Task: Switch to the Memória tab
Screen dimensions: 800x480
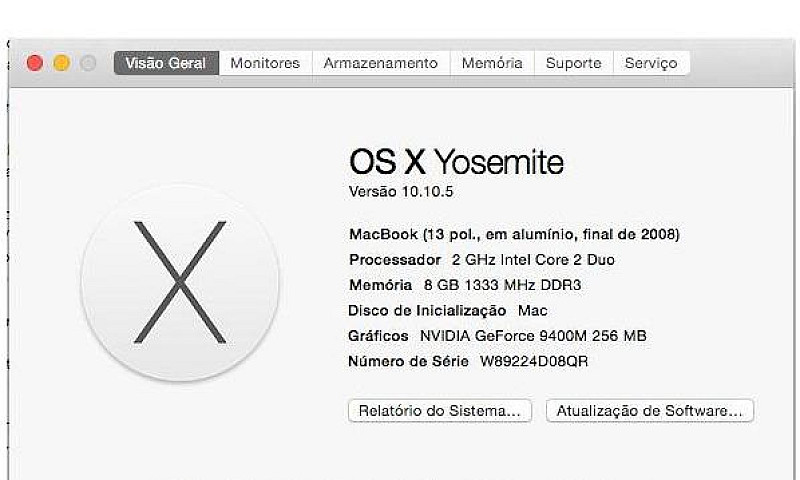Action: (x=492, y=63)
